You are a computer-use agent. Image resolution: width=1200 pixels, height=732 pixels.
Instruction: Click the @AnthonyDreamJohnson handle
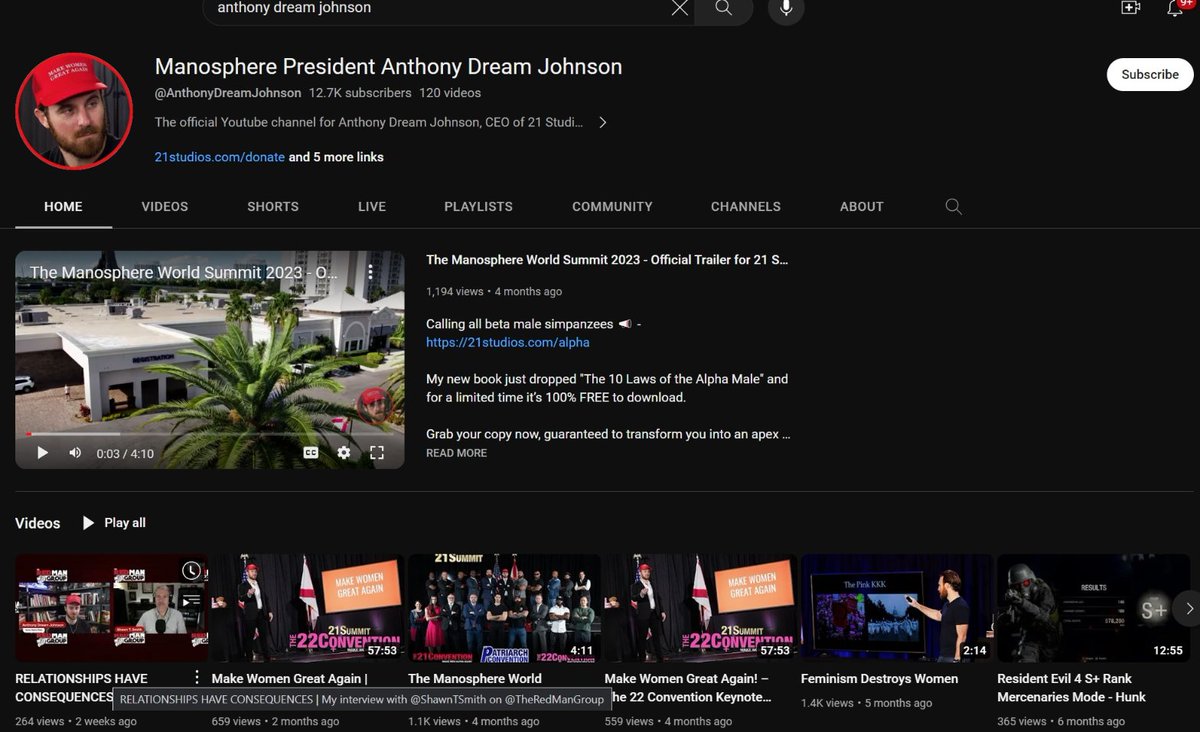click(x=228, y=92)
